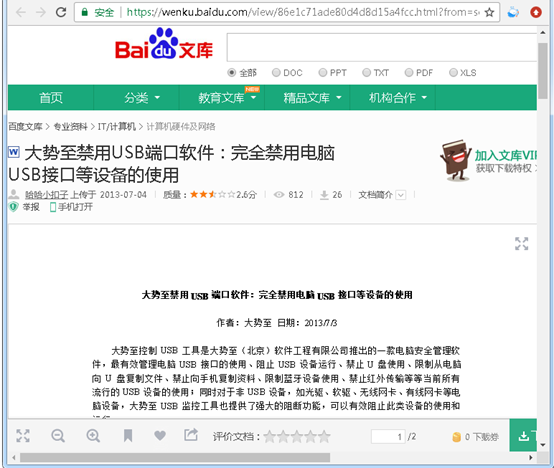Select the DOC file type radio button

tap(276, 73)
